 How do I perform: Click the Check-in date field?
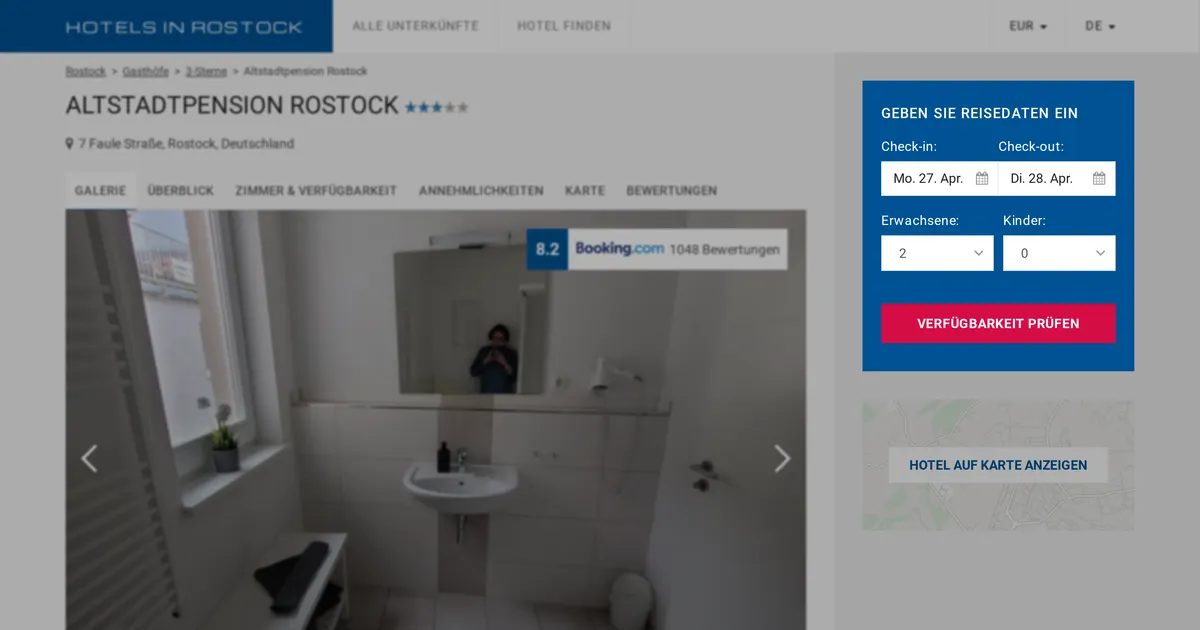[x=928, y=179]
